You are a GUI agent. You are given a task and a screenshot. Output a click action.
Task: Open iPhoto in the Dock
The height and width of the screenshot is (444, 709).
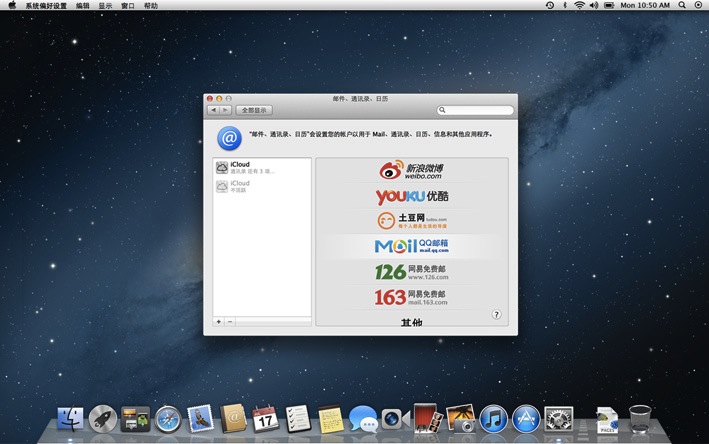coord(461,418)
